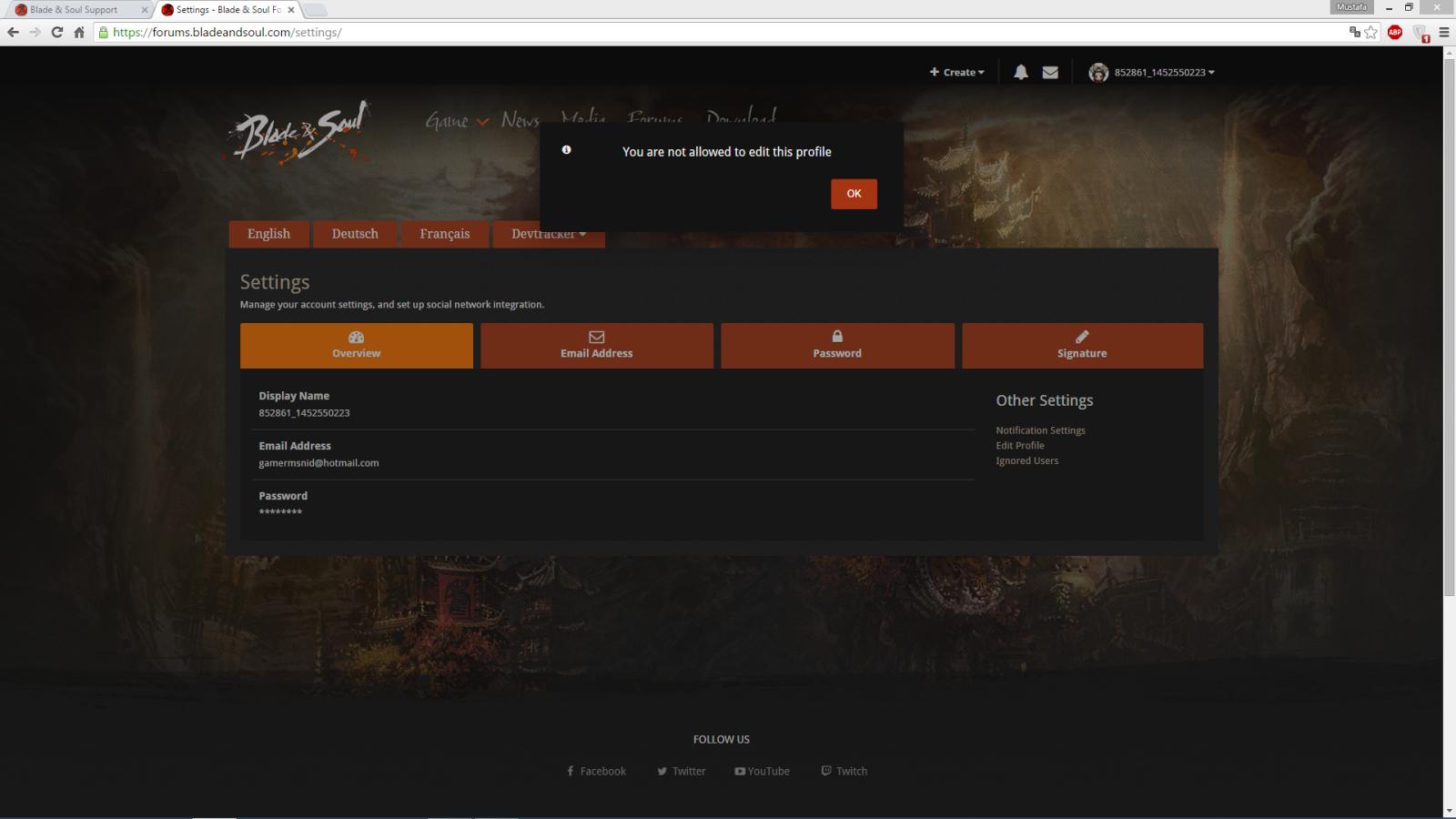Click the Mustafa profile button
This screenshot has height=819, width=1456.
tap(1351, 7)
